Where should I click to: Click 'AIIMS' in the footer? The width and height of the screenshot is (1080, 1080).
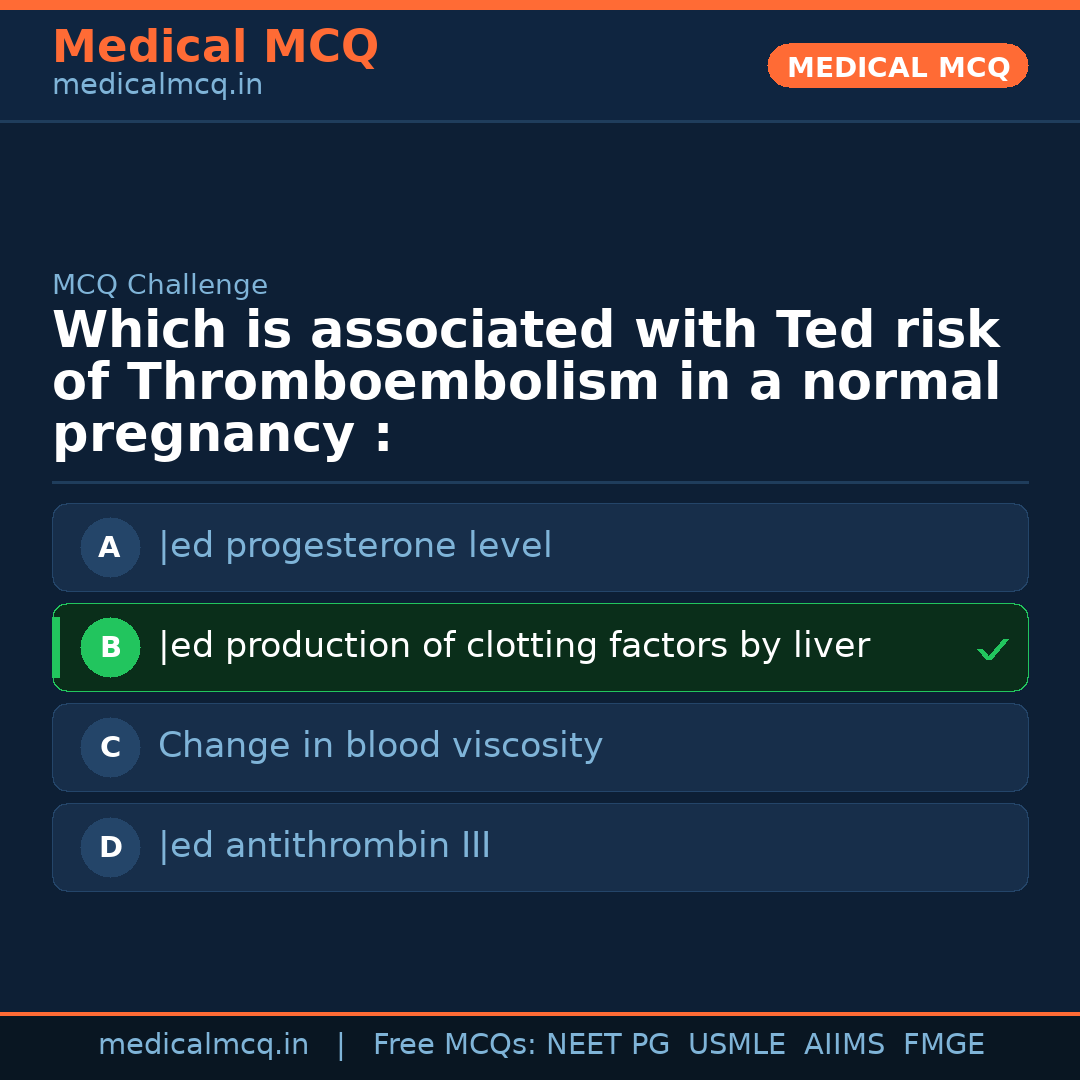(x=844, y=1045)
